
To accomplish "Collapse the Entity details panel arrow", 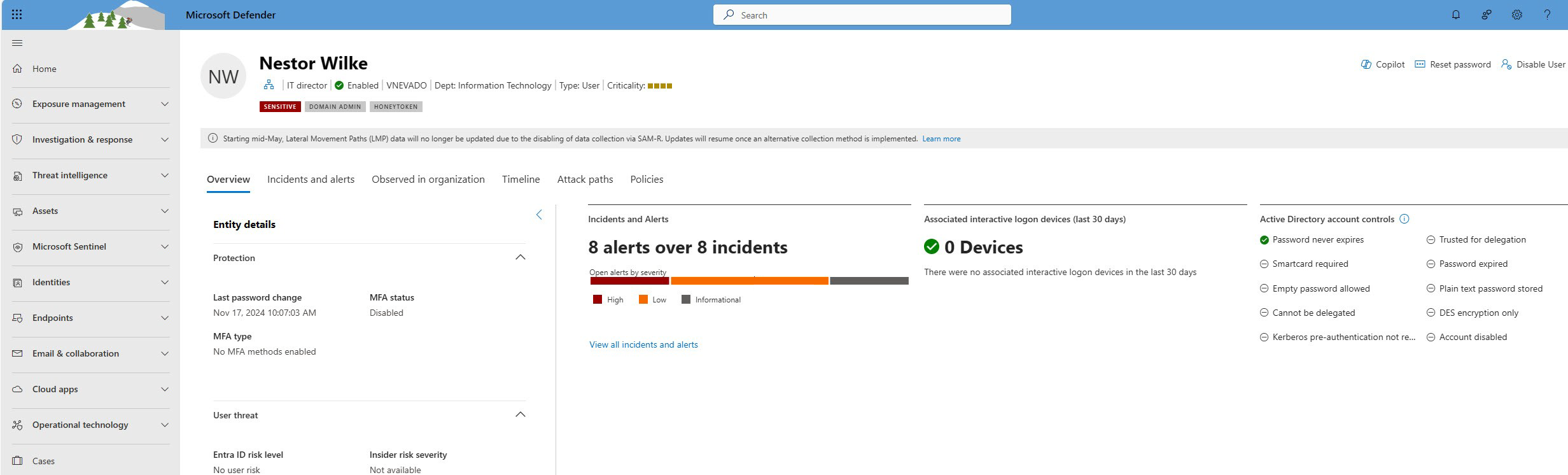I will point(539,215).
